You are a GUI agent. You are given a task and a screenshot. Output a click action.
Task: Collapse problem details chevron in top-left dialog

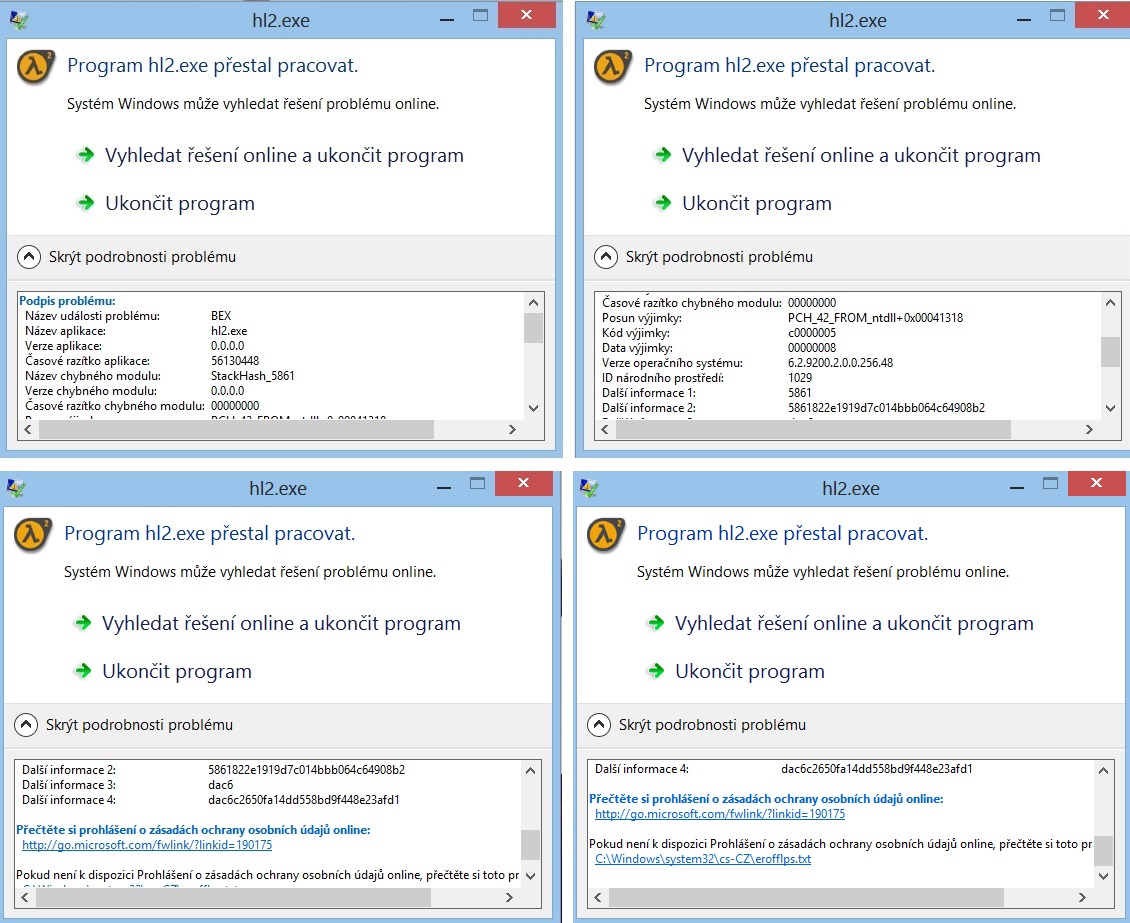point(29,257)
